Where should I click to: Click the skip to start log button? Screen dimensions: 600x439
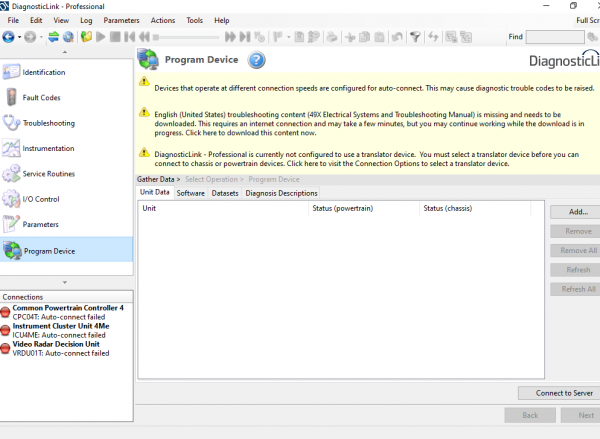click(x=130, y=37)
